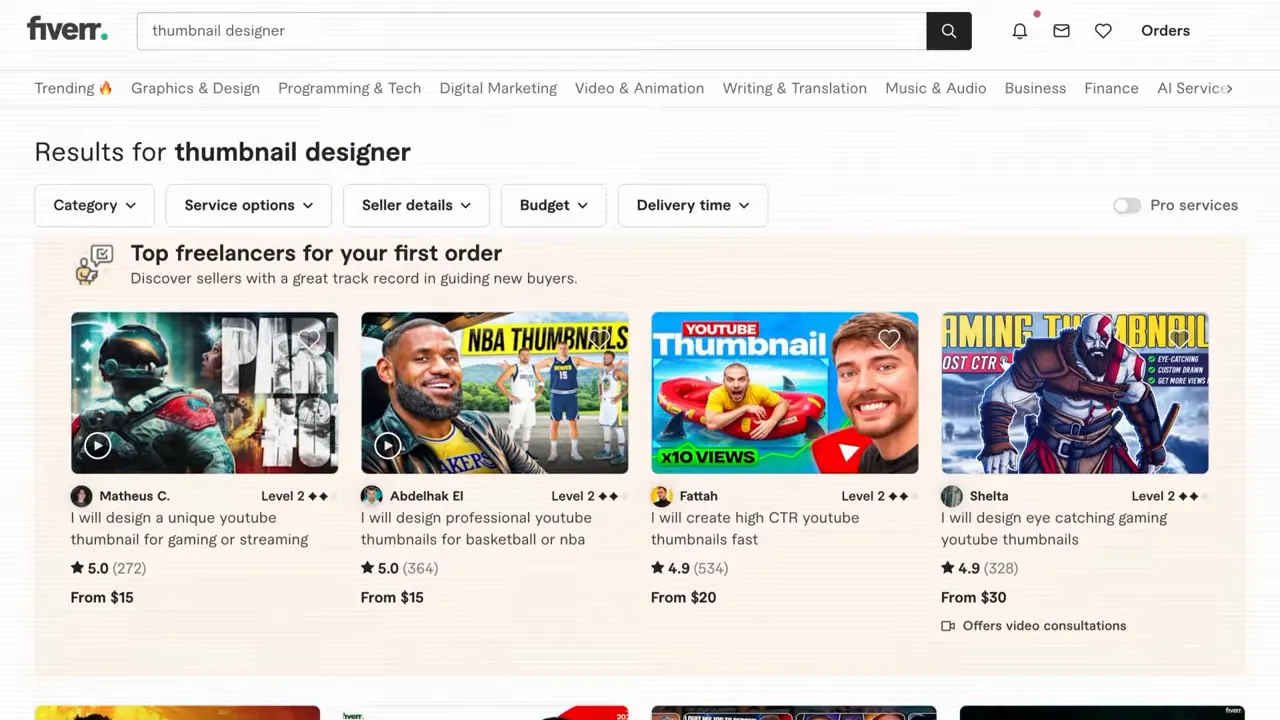
Task: Open the Delivery time filter
Action: coord(692,205)
